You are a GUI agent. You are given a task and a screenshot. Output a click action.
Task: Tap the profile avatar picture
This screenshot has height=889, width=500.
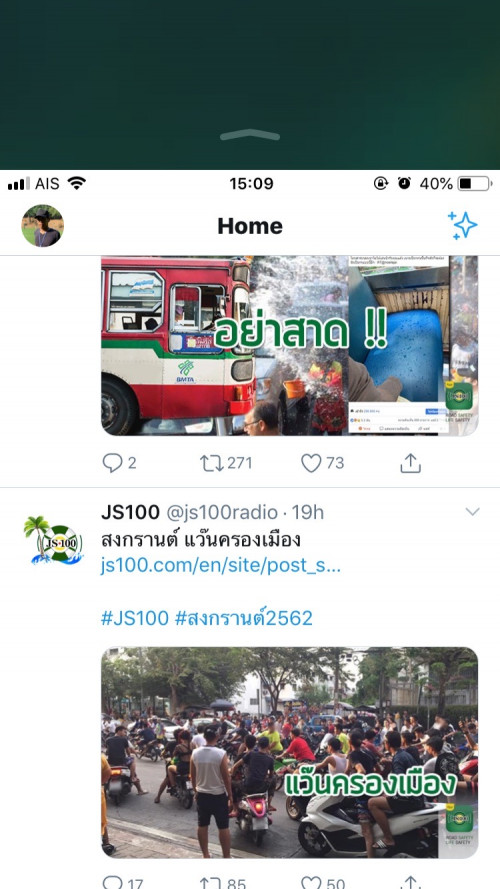pos(43,226)
